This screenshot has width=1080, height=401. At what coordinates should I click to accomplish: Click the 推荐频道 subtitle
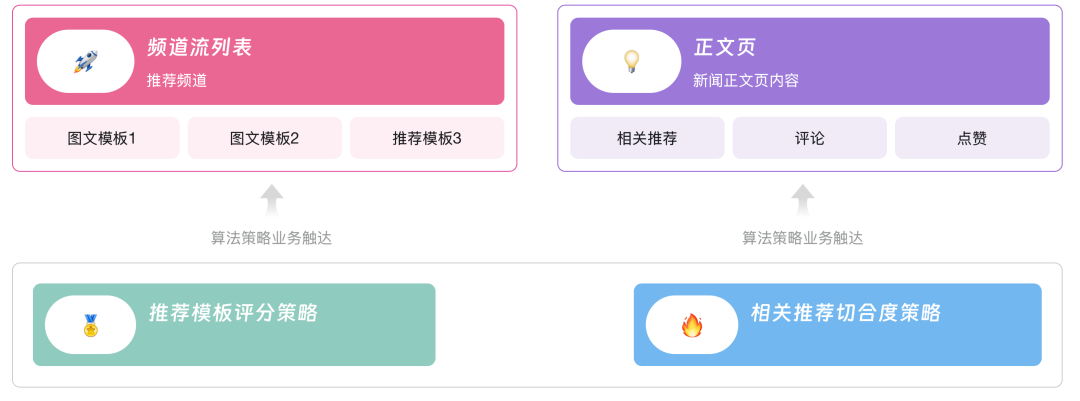pos(176,81)
